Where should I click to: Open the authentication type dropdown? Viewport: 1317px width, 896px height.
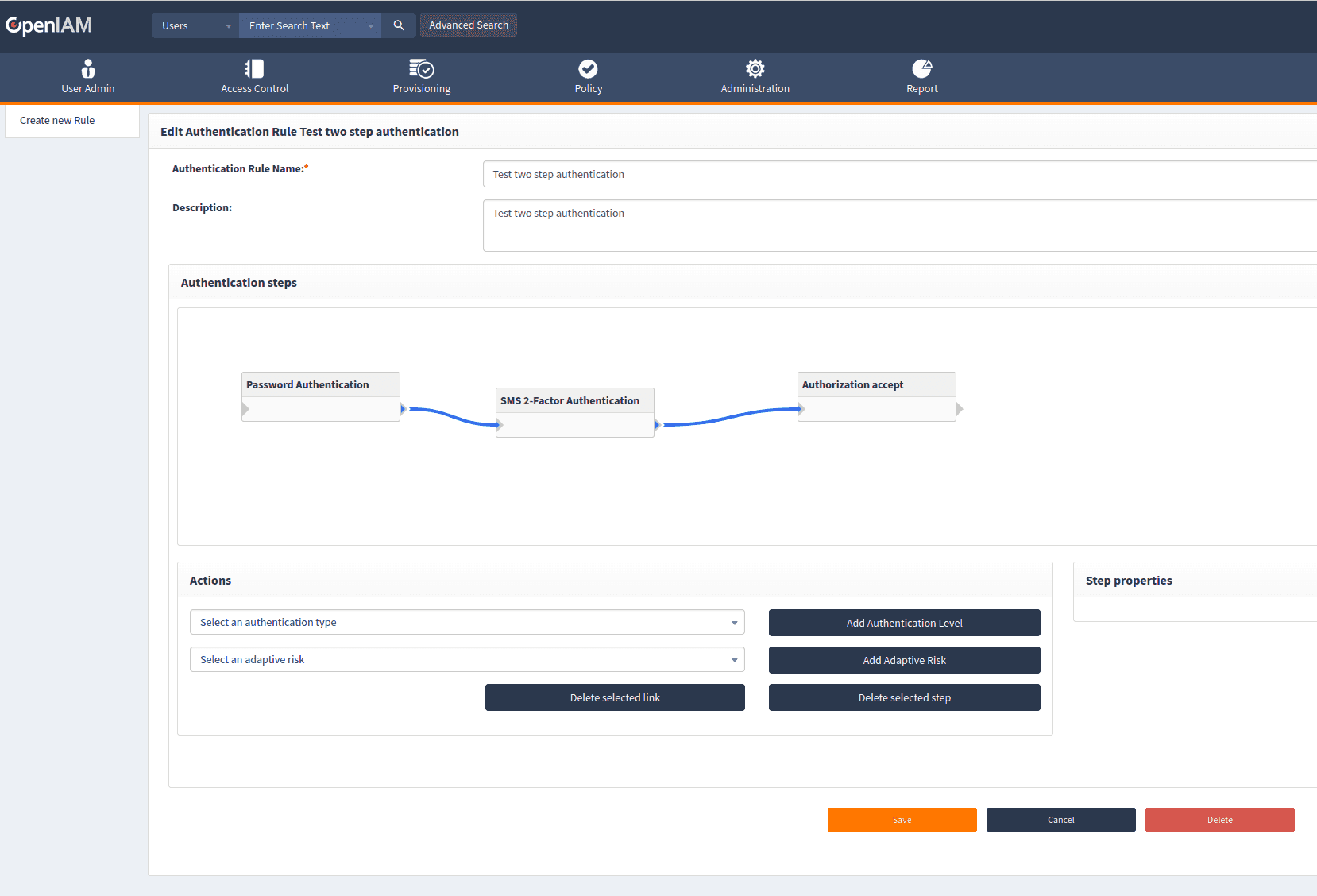[467, 623]
